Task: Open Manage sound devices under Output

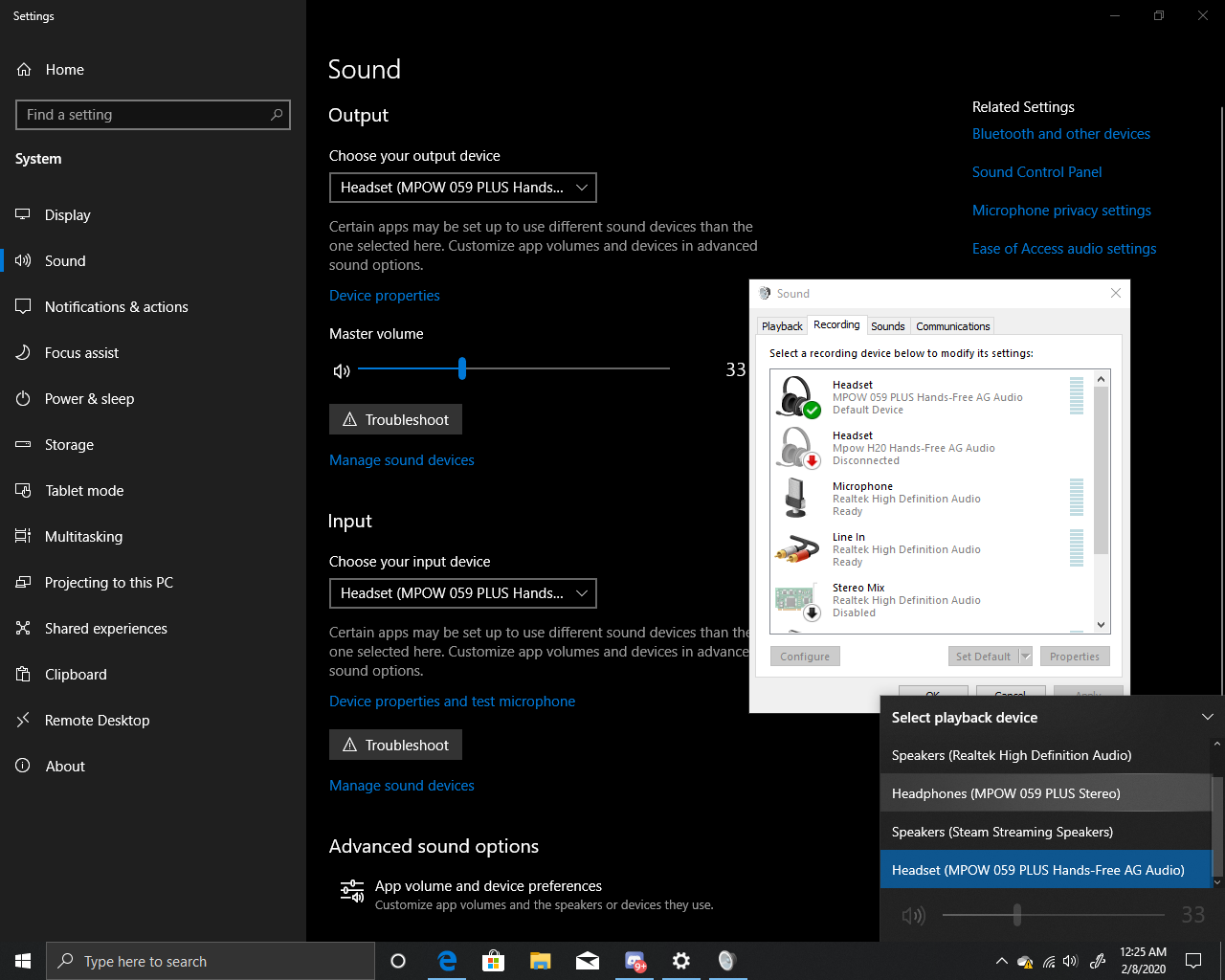Action: coord(402,460)
